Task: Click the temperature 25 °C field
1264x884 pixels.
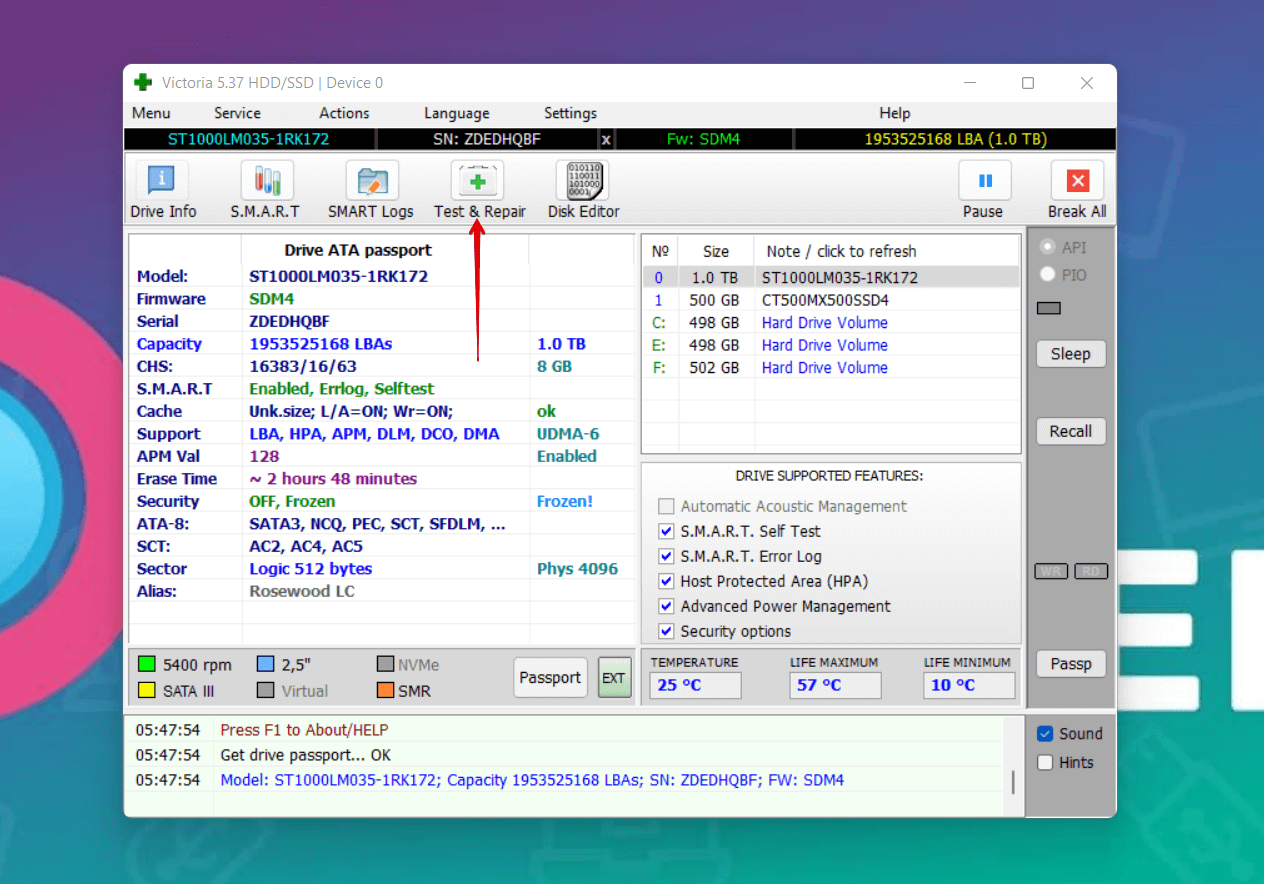Action: (696, 685)
